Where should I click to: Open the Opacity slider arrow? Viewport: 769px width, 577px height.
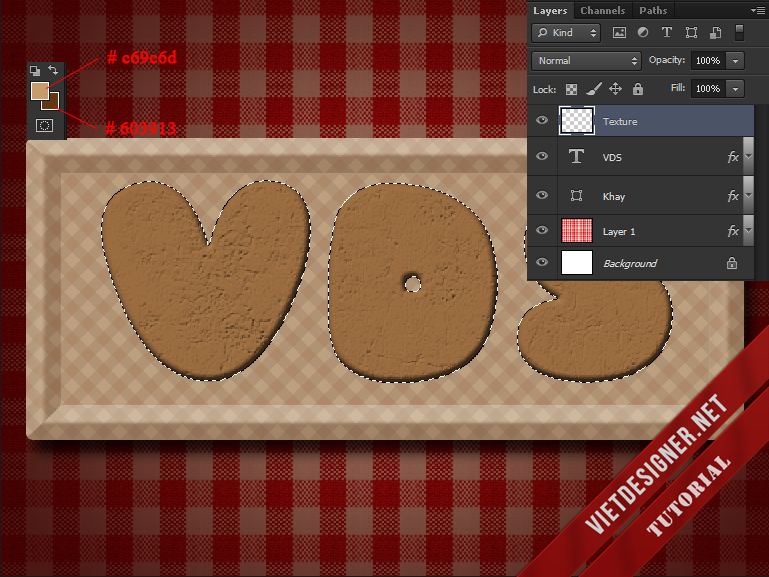coord(735,61)
